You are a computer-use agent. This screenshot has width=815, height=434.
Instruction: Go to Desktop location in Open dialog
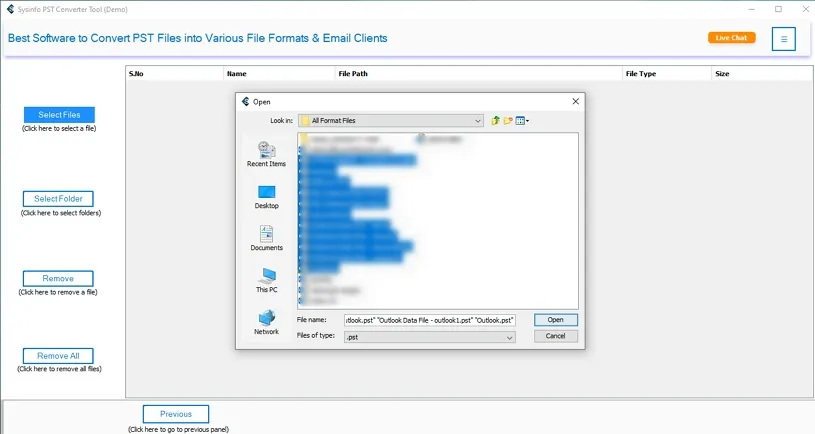click(266, 197)
